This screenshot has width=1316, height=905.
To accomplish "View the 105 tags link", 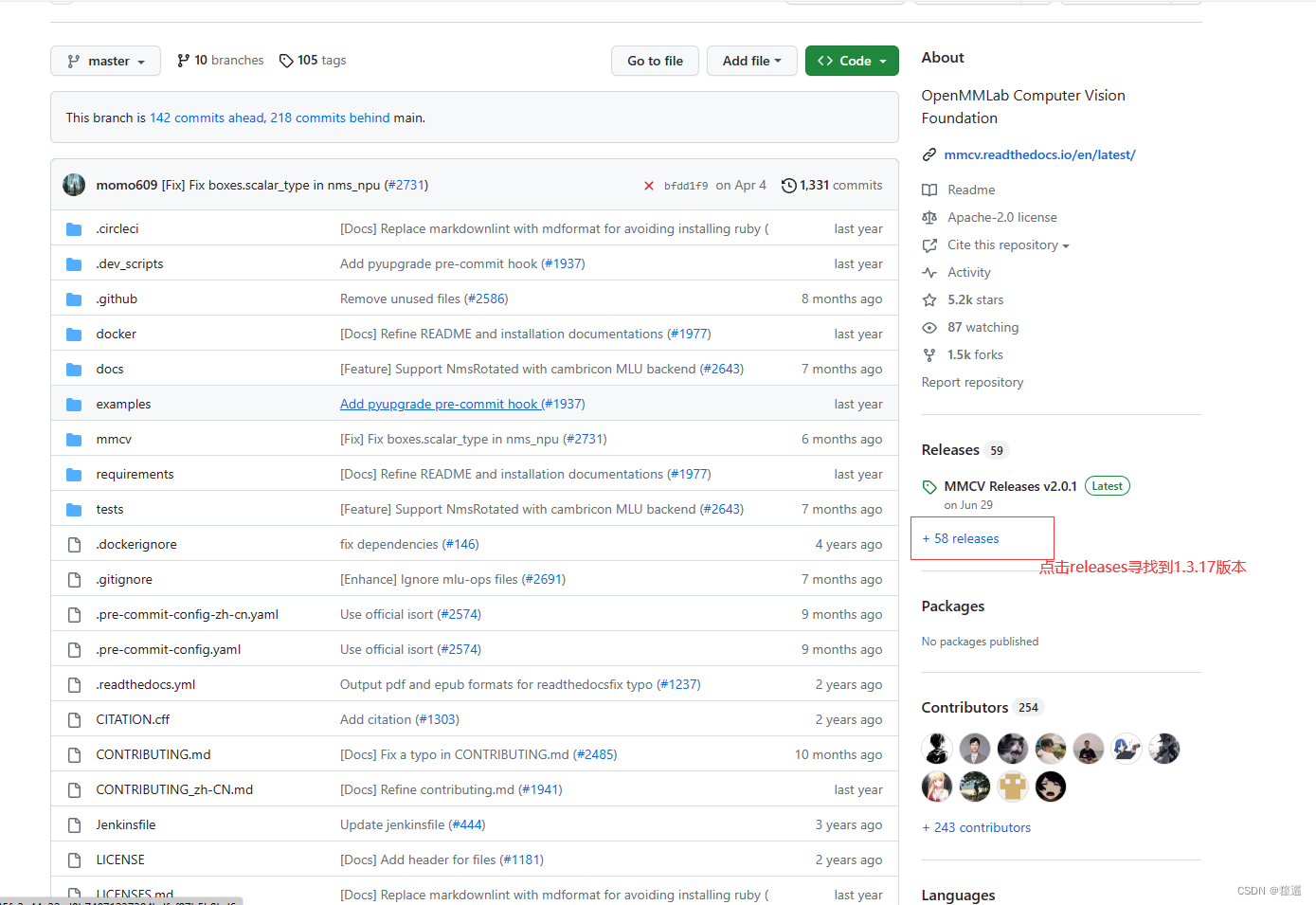I will (x=313, y=61).
